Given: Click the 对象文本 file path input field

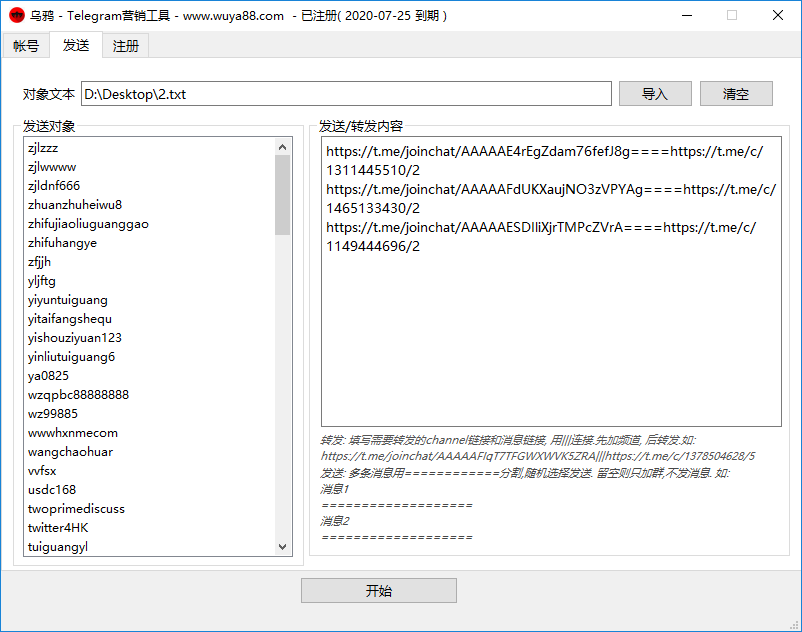Looking at the screenshot, I should 346,94.
